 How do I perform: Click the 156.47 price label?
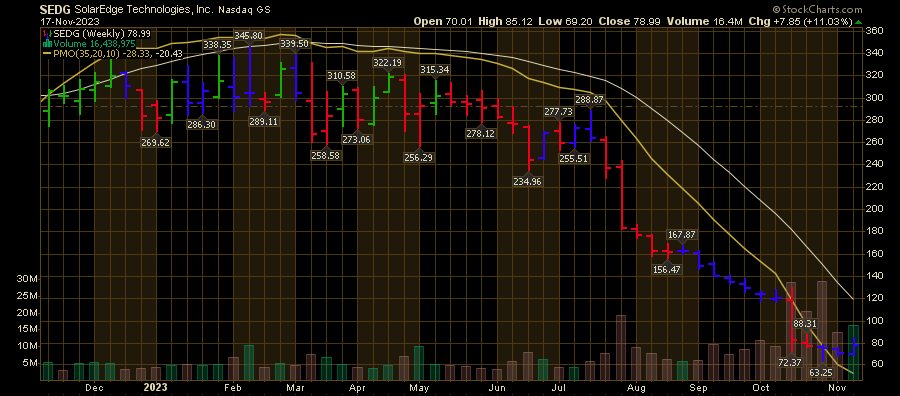pos(666,269)
